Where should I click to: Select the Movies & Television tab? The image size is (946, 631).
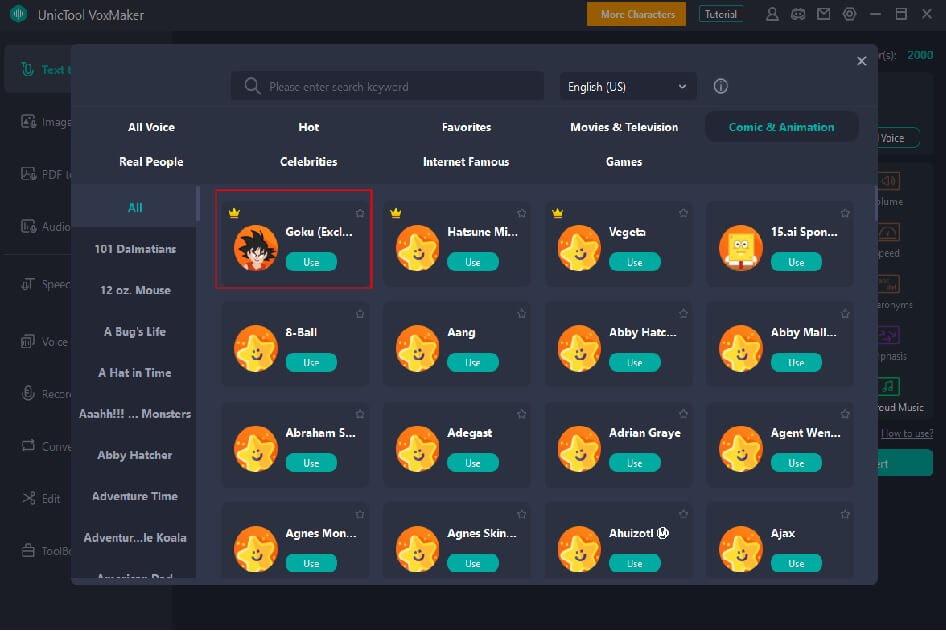[624, 127]
